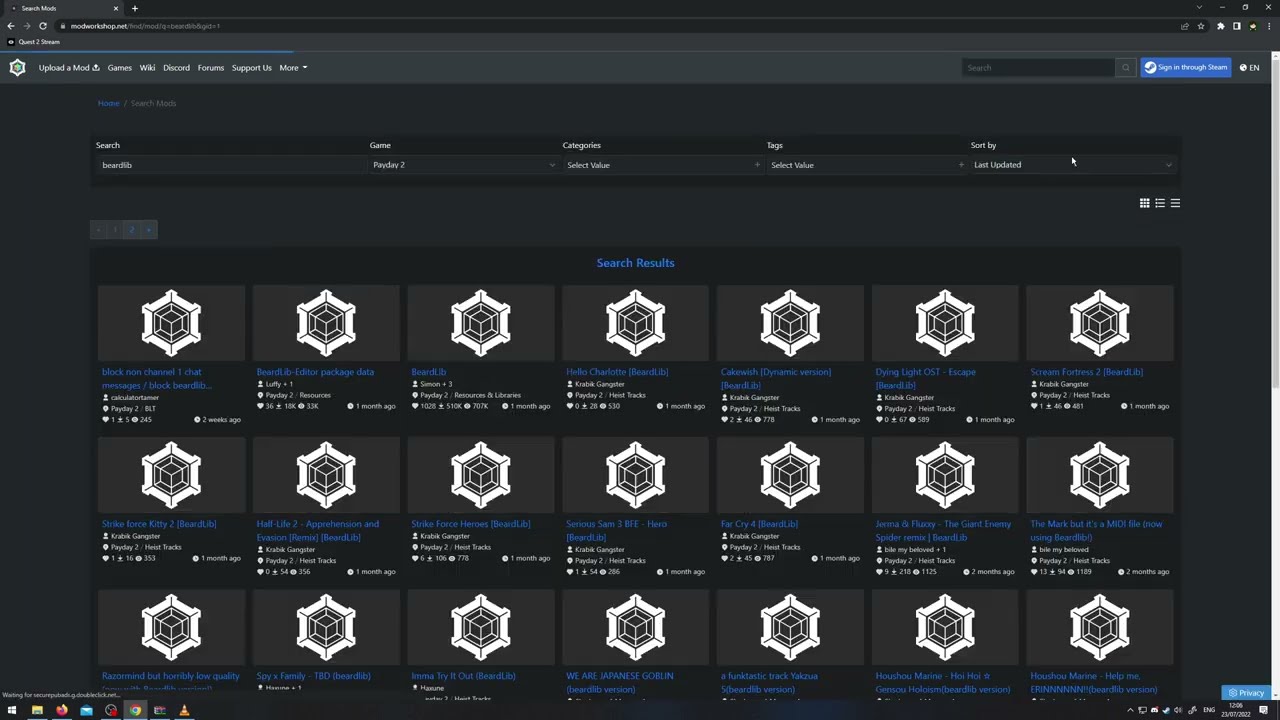Open Support Us in navbar

click(251, 68)
